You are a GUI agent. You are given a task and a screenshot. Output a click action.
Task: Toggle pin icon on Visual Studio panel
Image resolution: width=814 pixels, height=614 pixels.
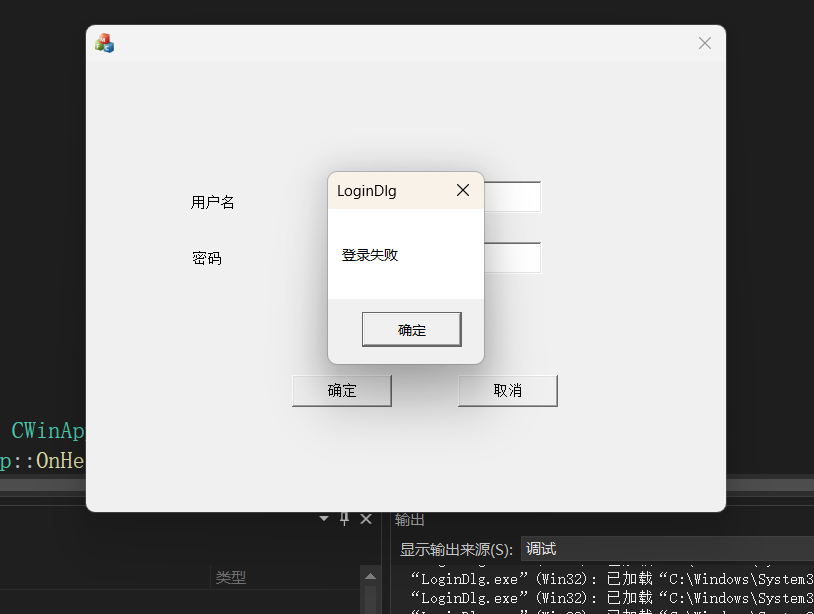344,519
